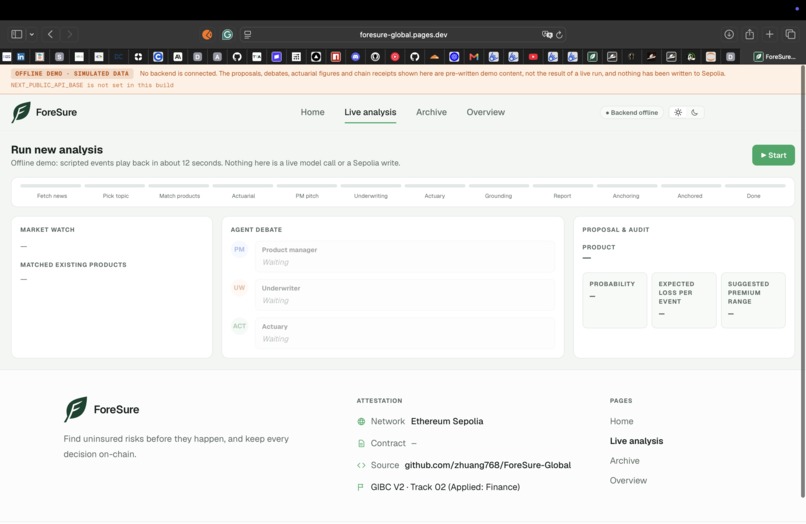Click the ForeSure logo in header

pos(44,112)
